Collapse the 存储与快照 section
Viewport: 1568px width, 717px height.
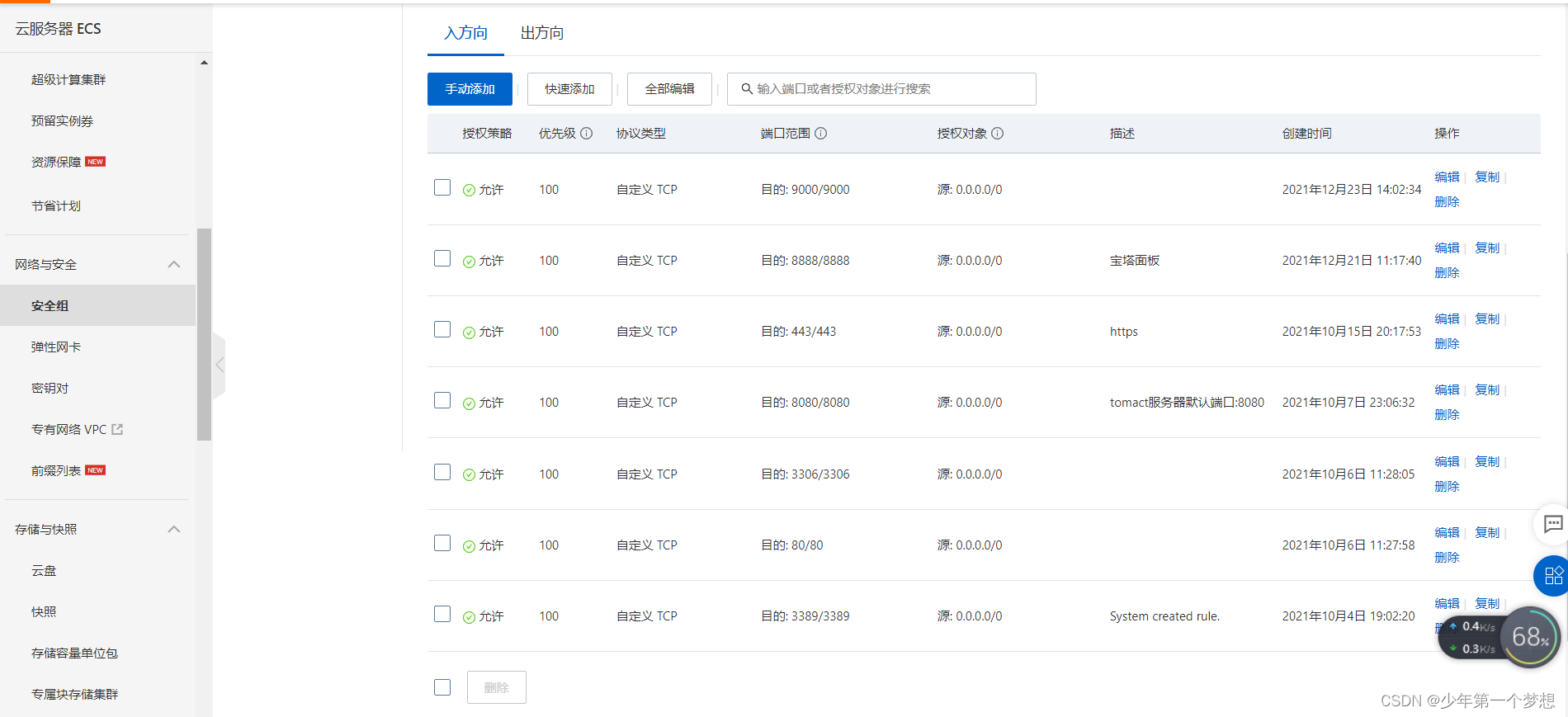[x=174, y=529]
